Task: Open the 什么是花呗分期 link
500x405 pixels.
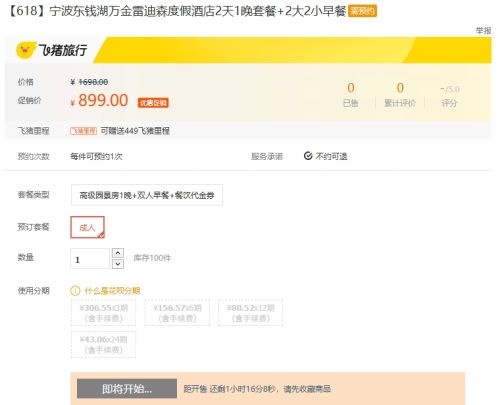Action: 112,291
